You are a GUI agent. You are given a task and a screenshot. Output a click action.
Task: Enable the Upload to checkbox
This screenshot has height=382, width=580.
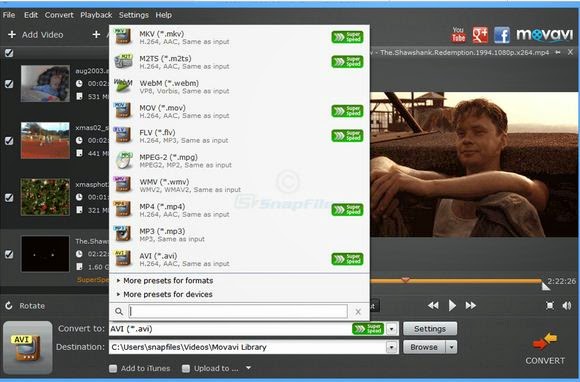pyautogui.click(x=186, y=368)
